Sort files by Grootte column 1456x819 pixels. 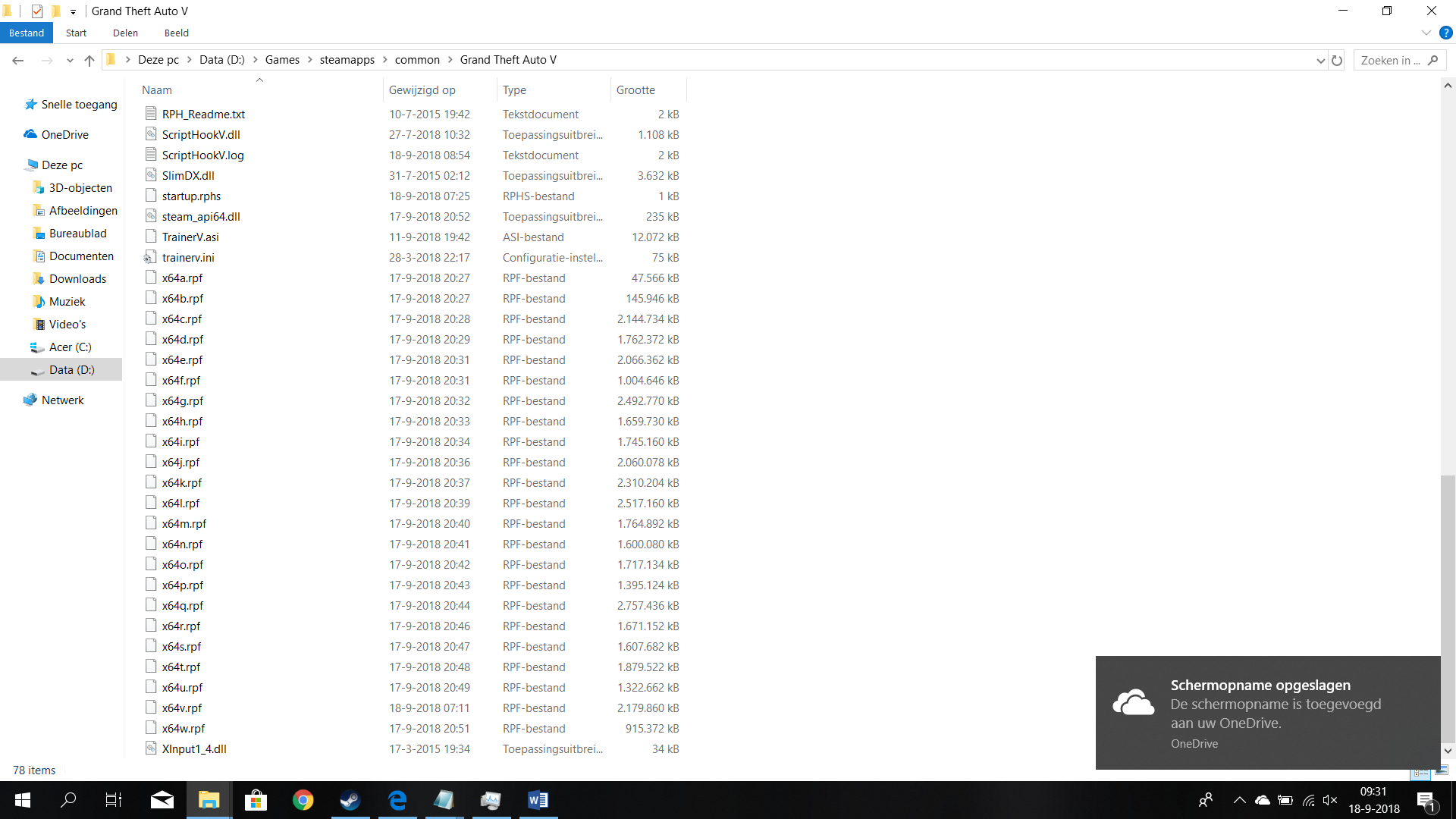(635, 89)
